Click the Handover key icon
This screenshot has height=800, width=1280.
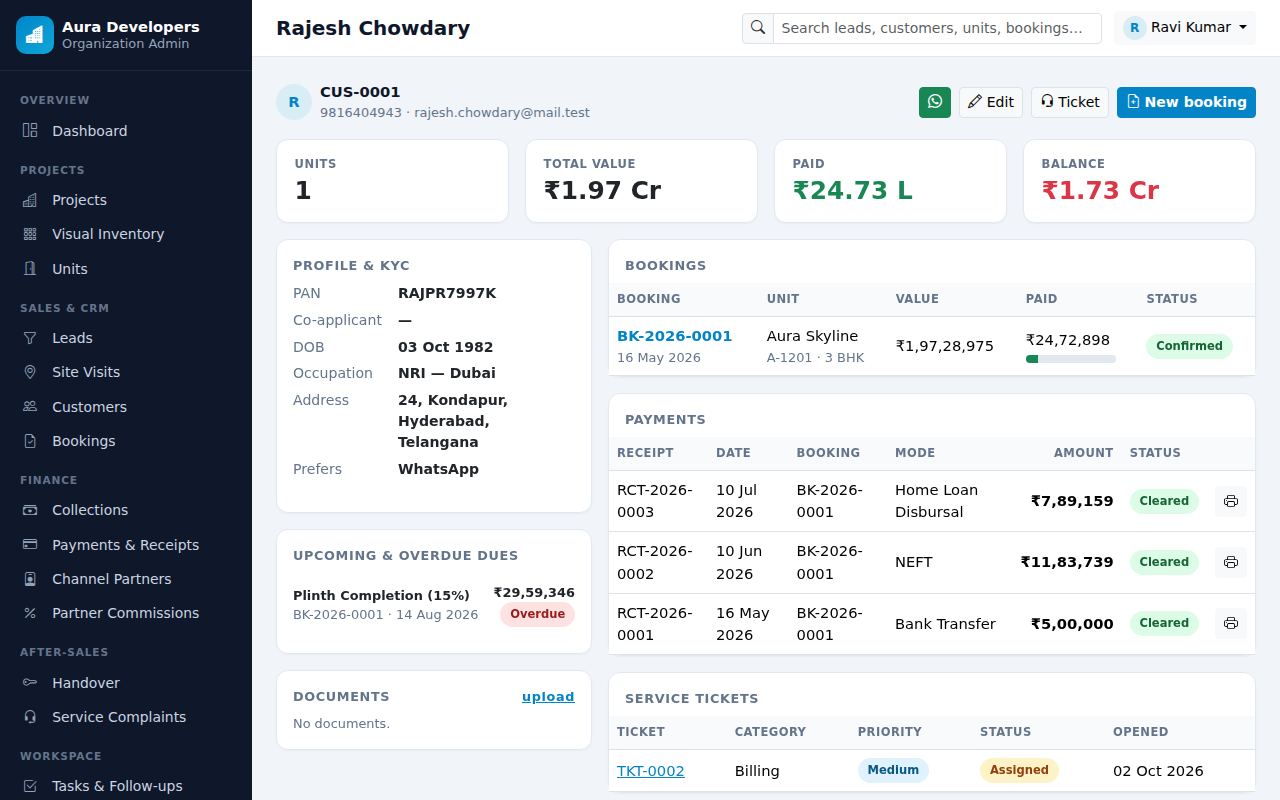click(30, 683)
